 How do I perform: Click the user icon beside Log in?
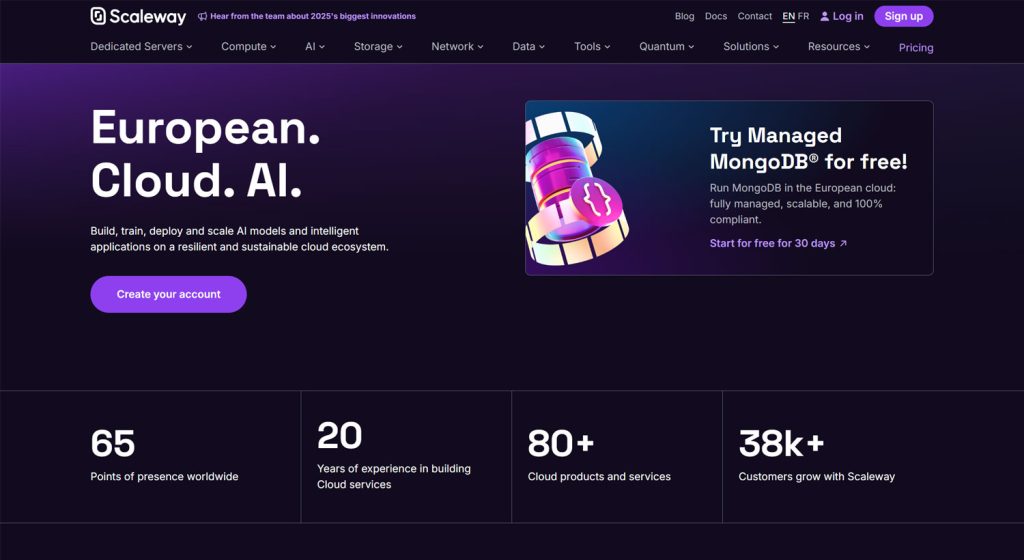[824, 17]
